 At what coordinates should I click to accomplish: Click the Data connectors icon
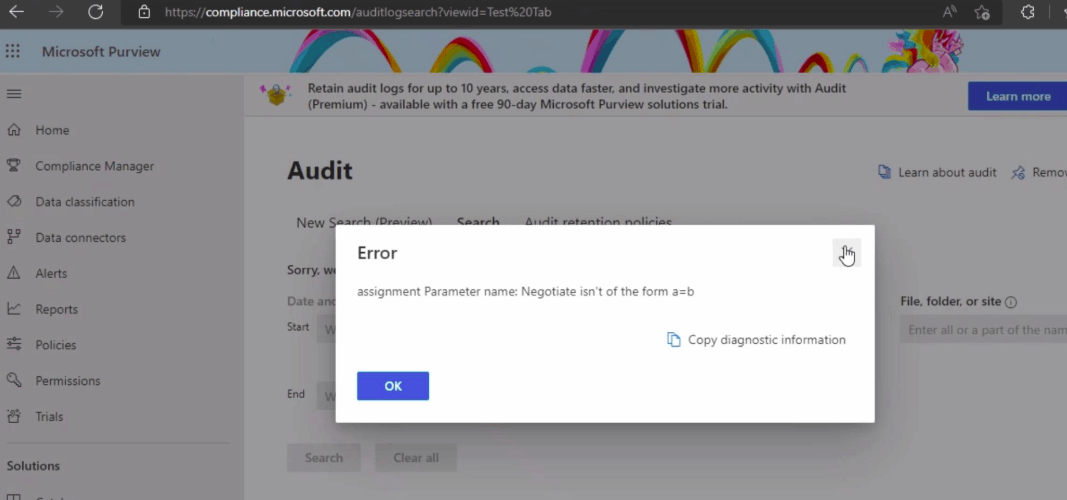click(14, 237)
